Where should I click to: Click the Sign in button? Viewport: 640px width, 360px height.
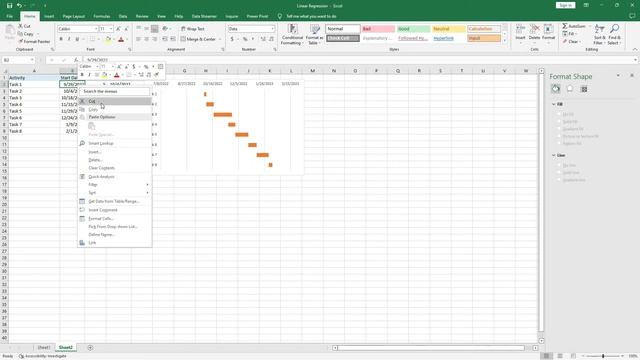pos(565,5)
